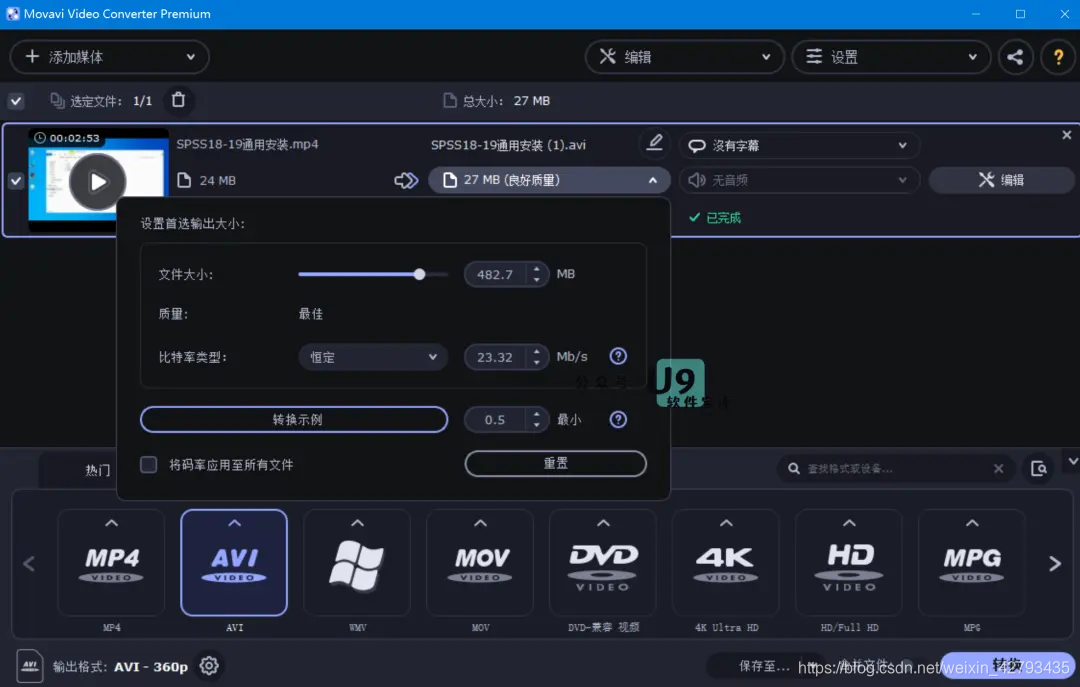Expand MOV format presets chevron

pos(480,524)
